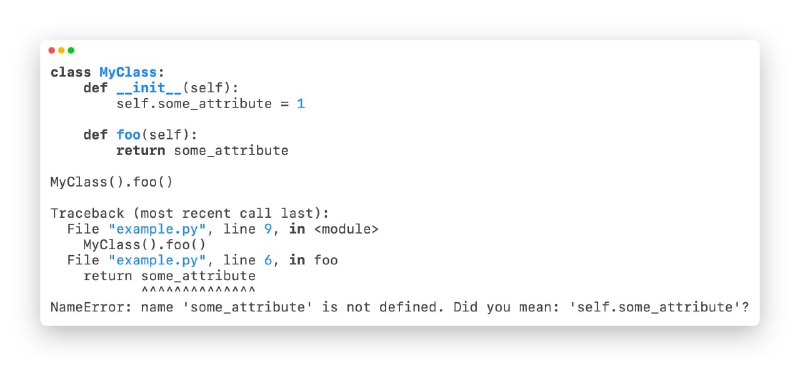Click the class keyword

click(70, 72)
